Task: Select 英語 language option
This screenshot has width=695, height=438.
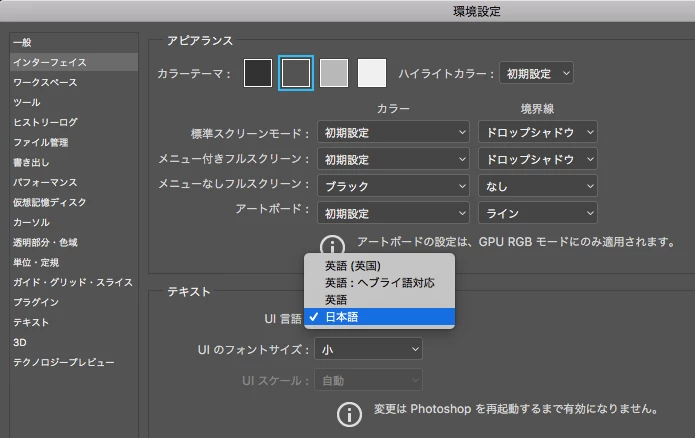Action: pos(379,300)
